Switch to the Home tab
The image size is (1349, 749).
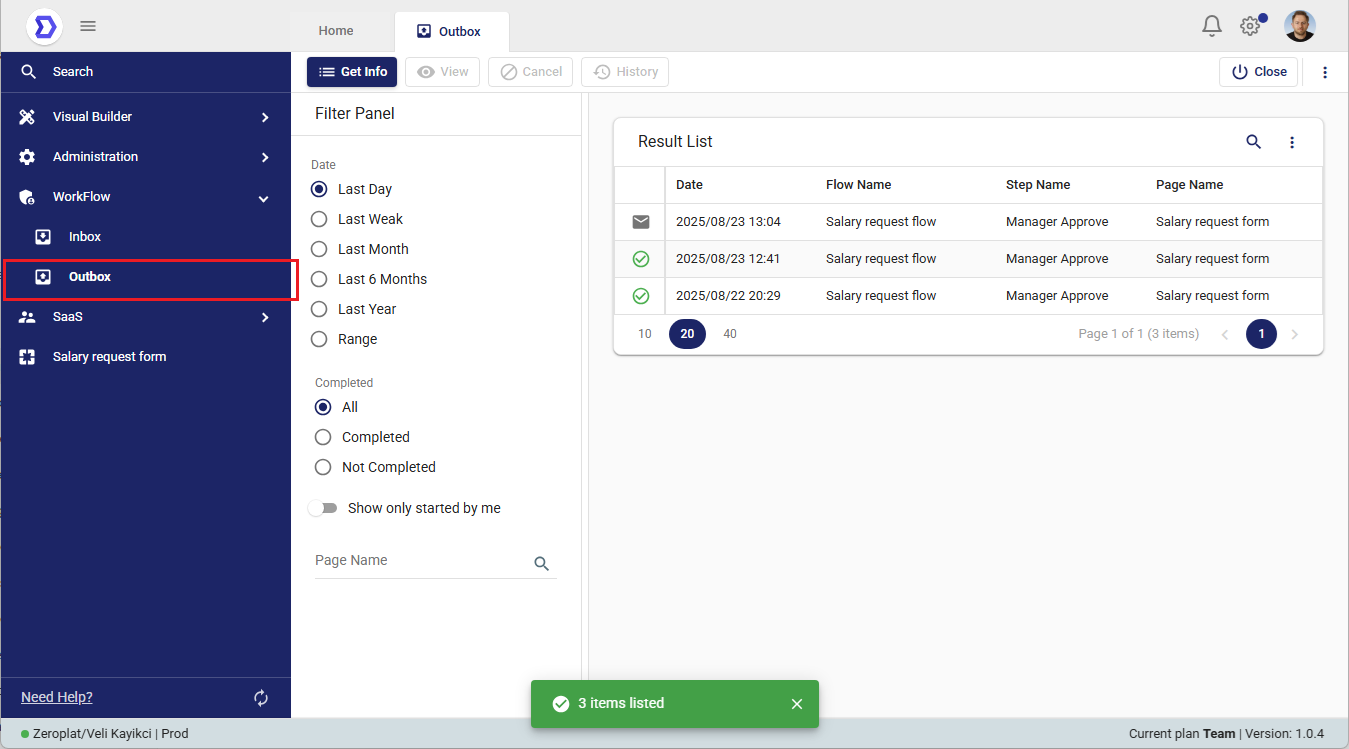click(336, 31)
